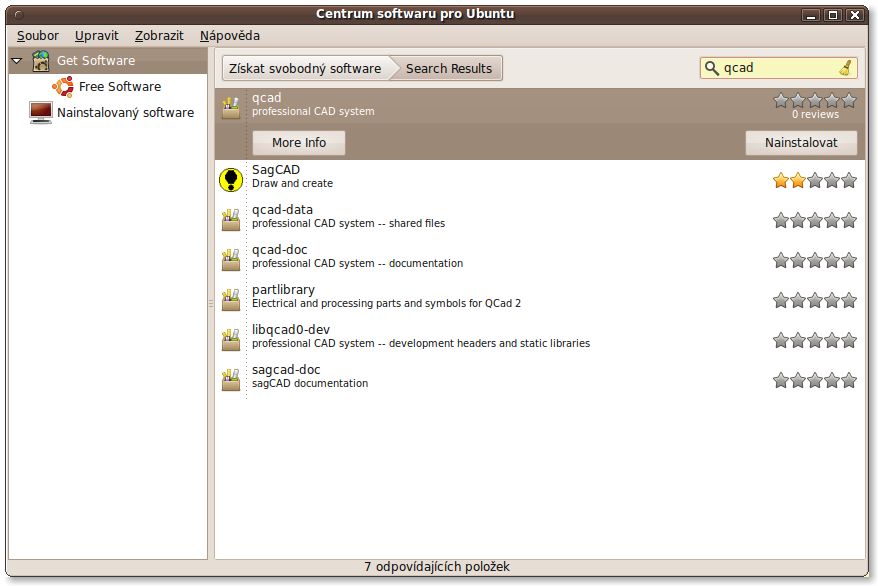Viewport: 878px width, 586px height.
Task: Click the yellow SagCAD application icon
Action: (231, 180)
